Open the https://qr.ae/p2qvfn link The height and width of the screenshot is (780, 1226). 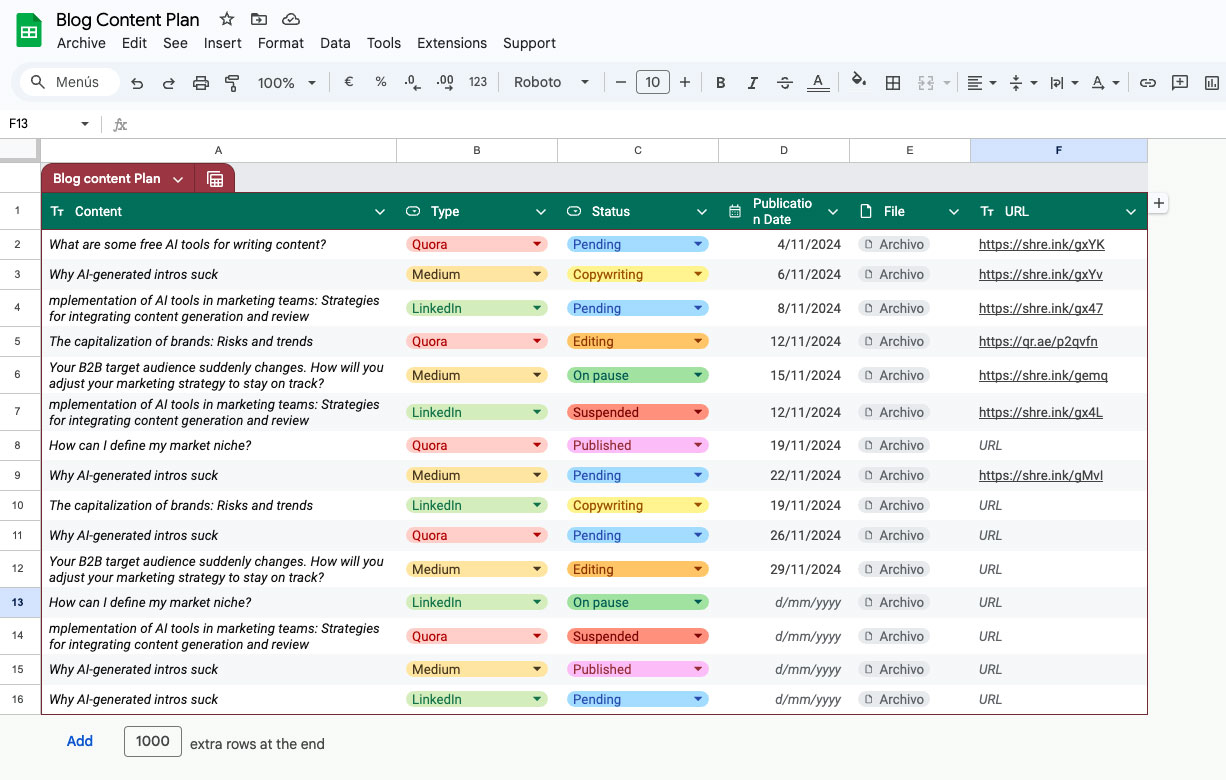[1038, 342]
